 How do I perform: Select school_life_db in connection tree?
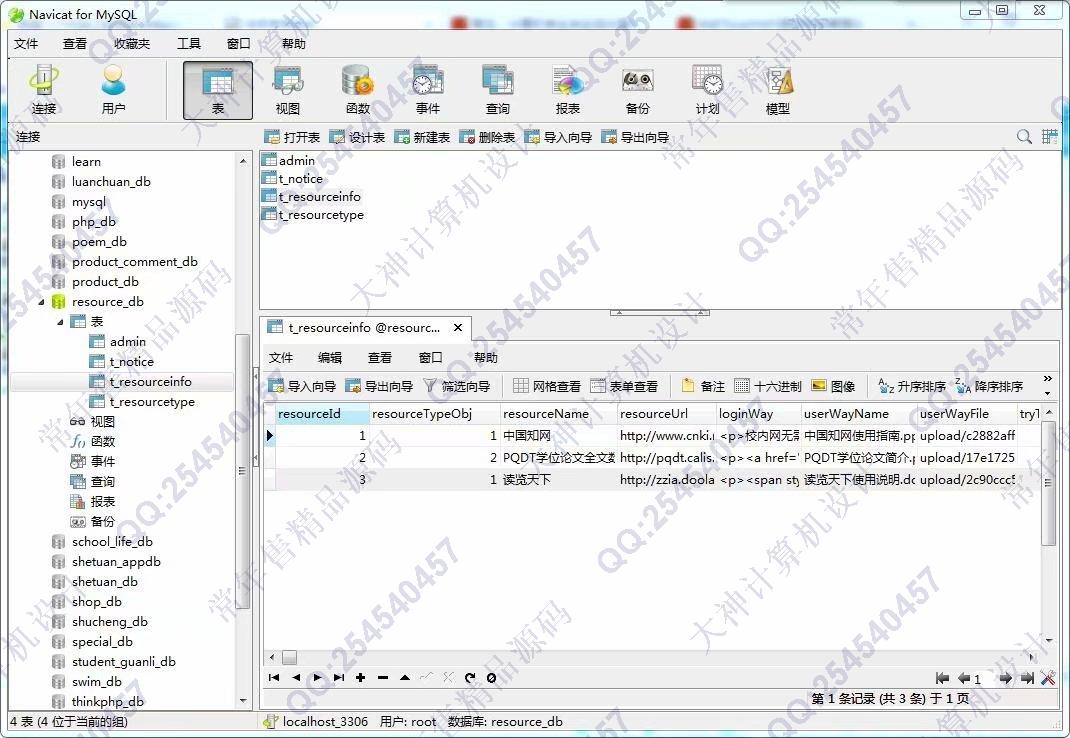pyautogui.click(x=113, y=542)
